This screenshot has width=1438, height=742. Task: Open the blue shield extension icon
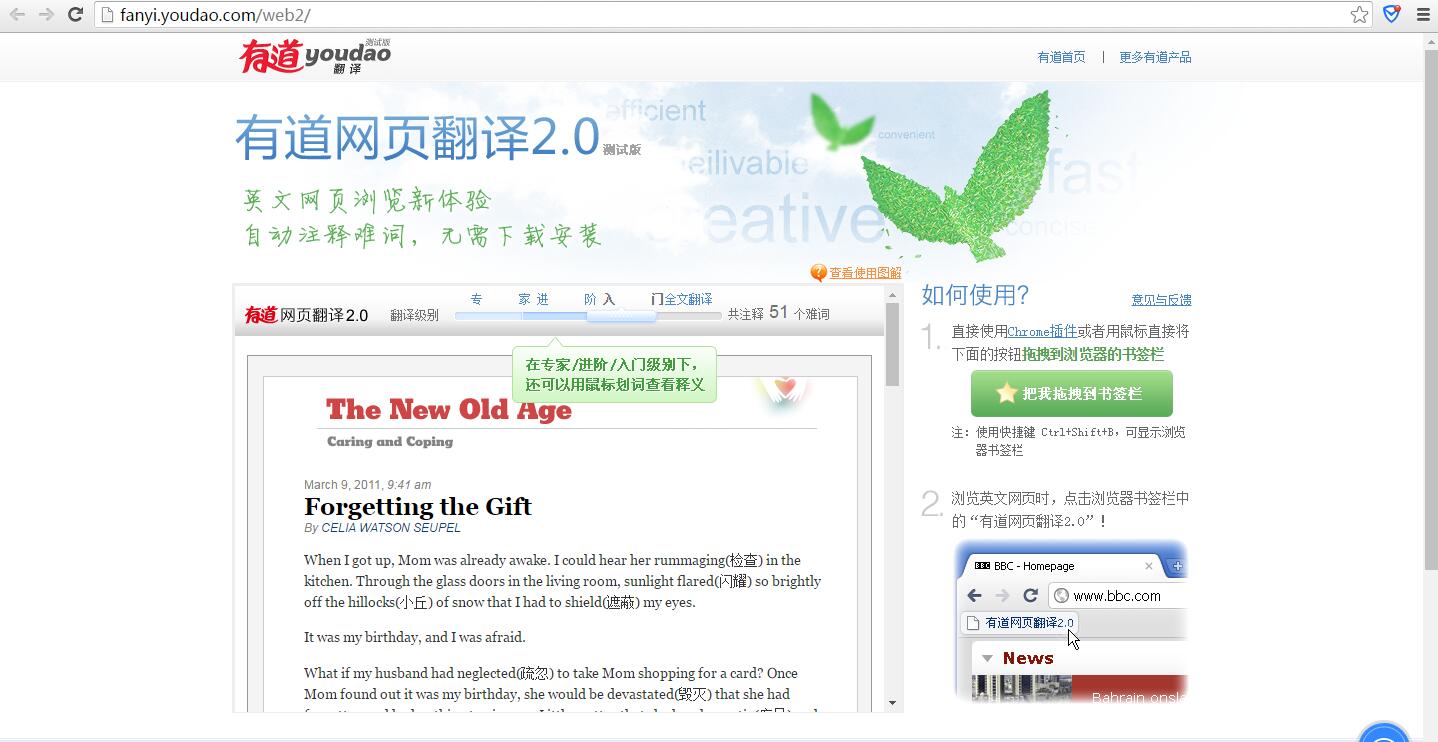tap(1391, 14)
